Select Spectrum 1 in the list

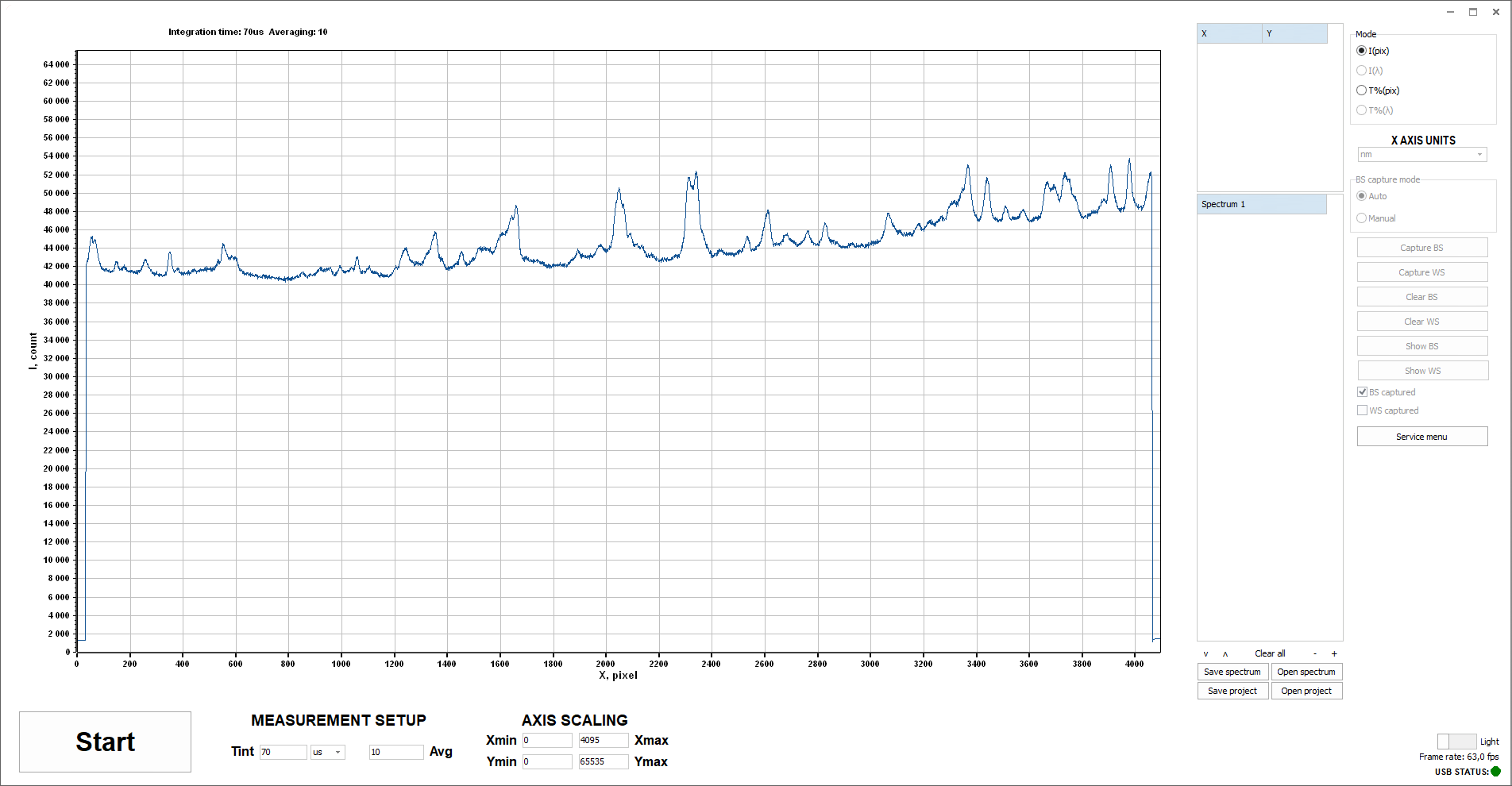coord(1261,205)
